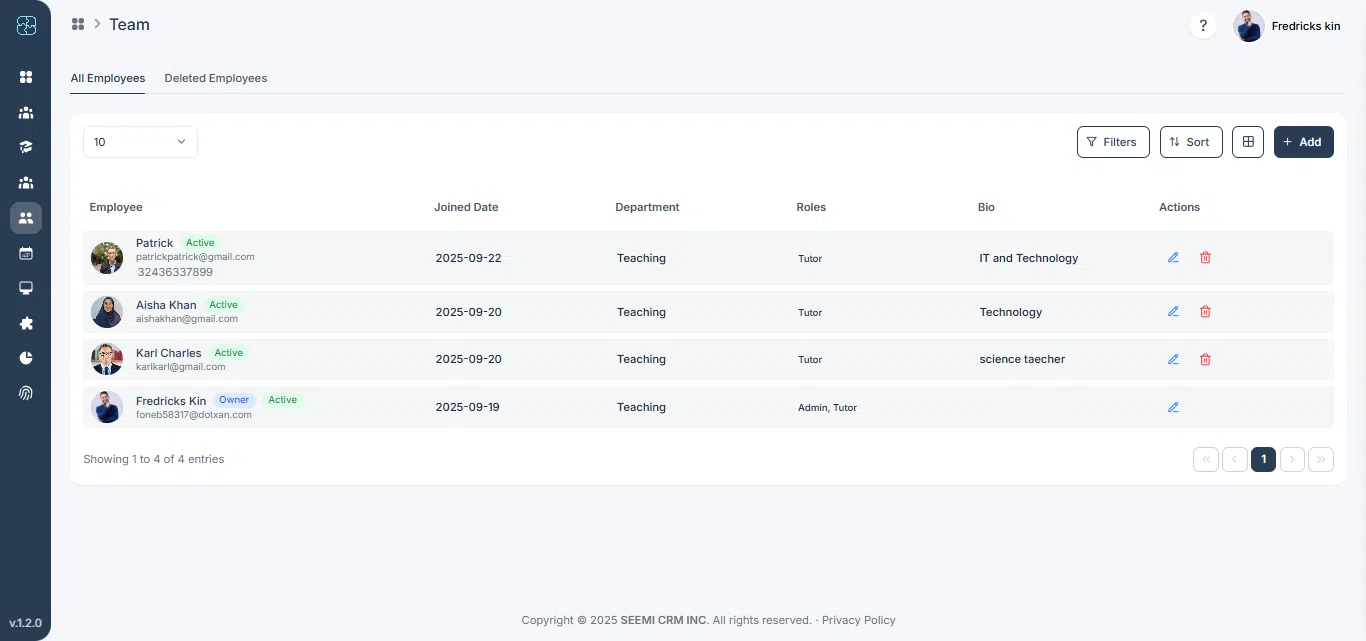
Task: Click the Fredricks kin username in header
Action: click(x=1306, y=26)
